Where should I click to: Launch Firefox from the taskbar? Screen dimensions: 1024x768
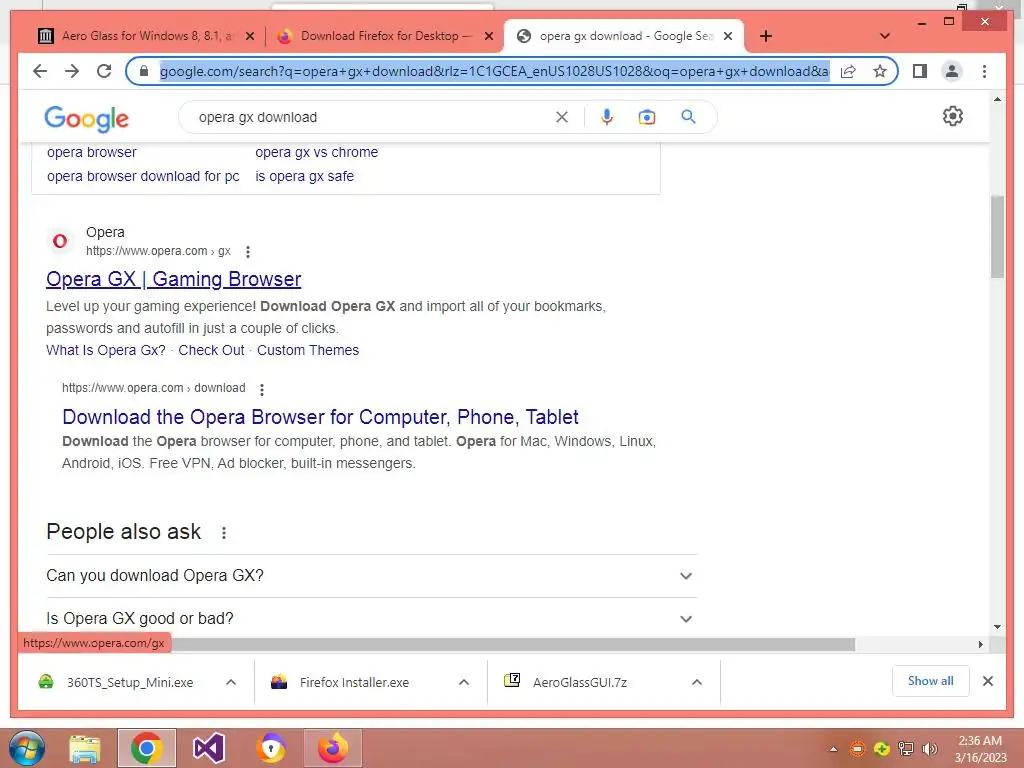point(333,748)
